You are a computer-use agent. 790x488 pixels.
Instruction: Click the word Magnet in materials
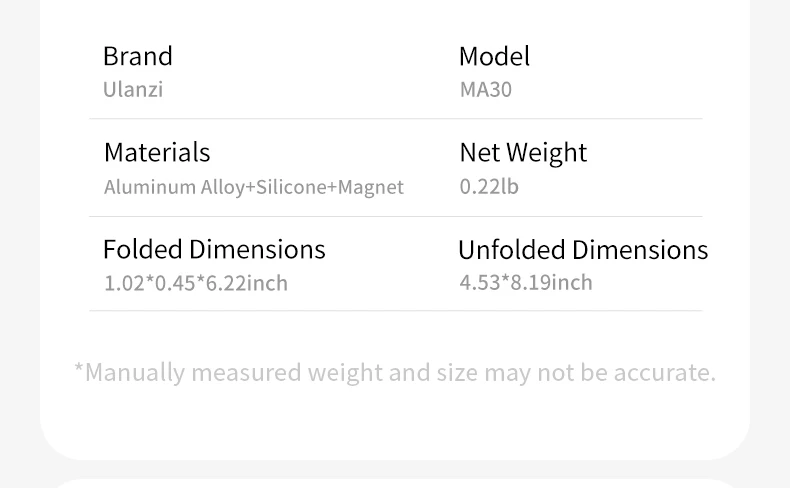click(371, 187)
